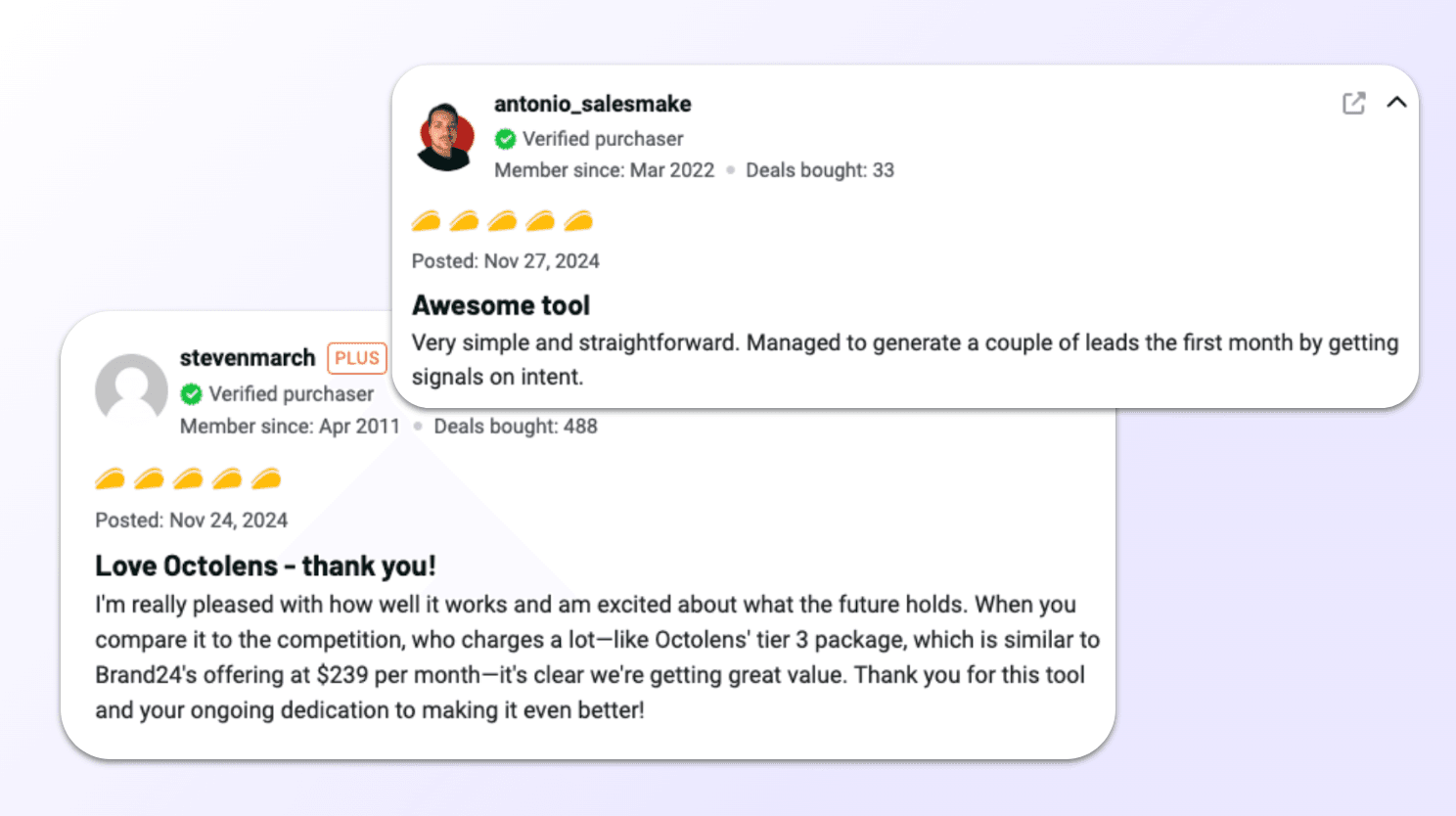Screen dimensions: 1456x816
Task: Select the PLUS badge next to stevenmarch
Action: tap(356, 358)
